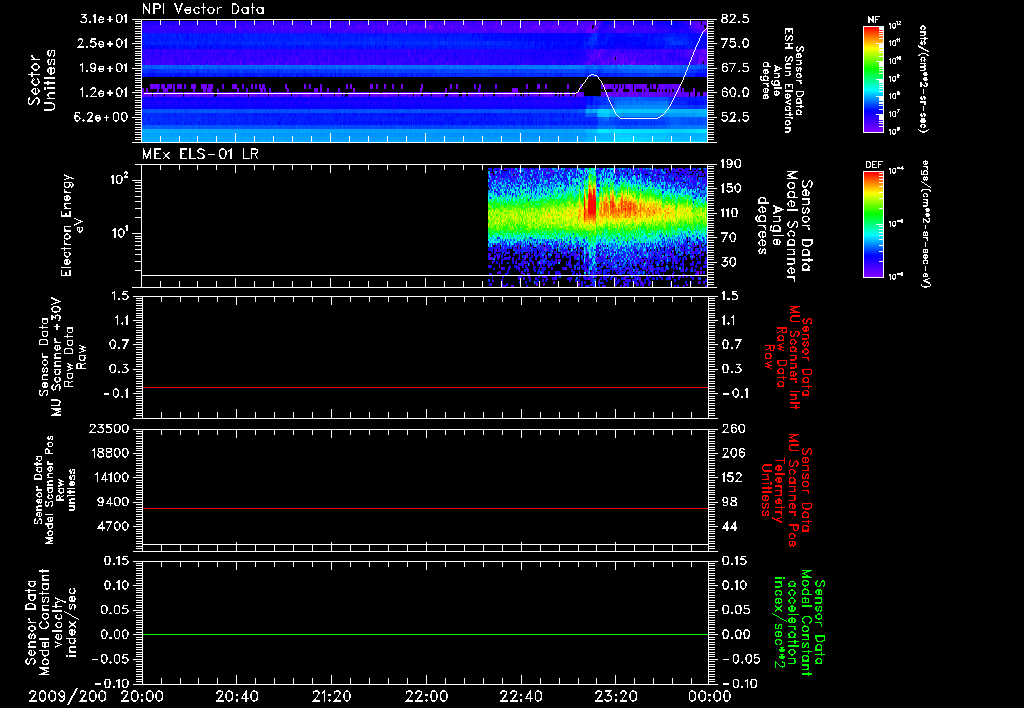Click the 3.1e+01 sector tick label
1024x708 pixels.
(104, 18)
